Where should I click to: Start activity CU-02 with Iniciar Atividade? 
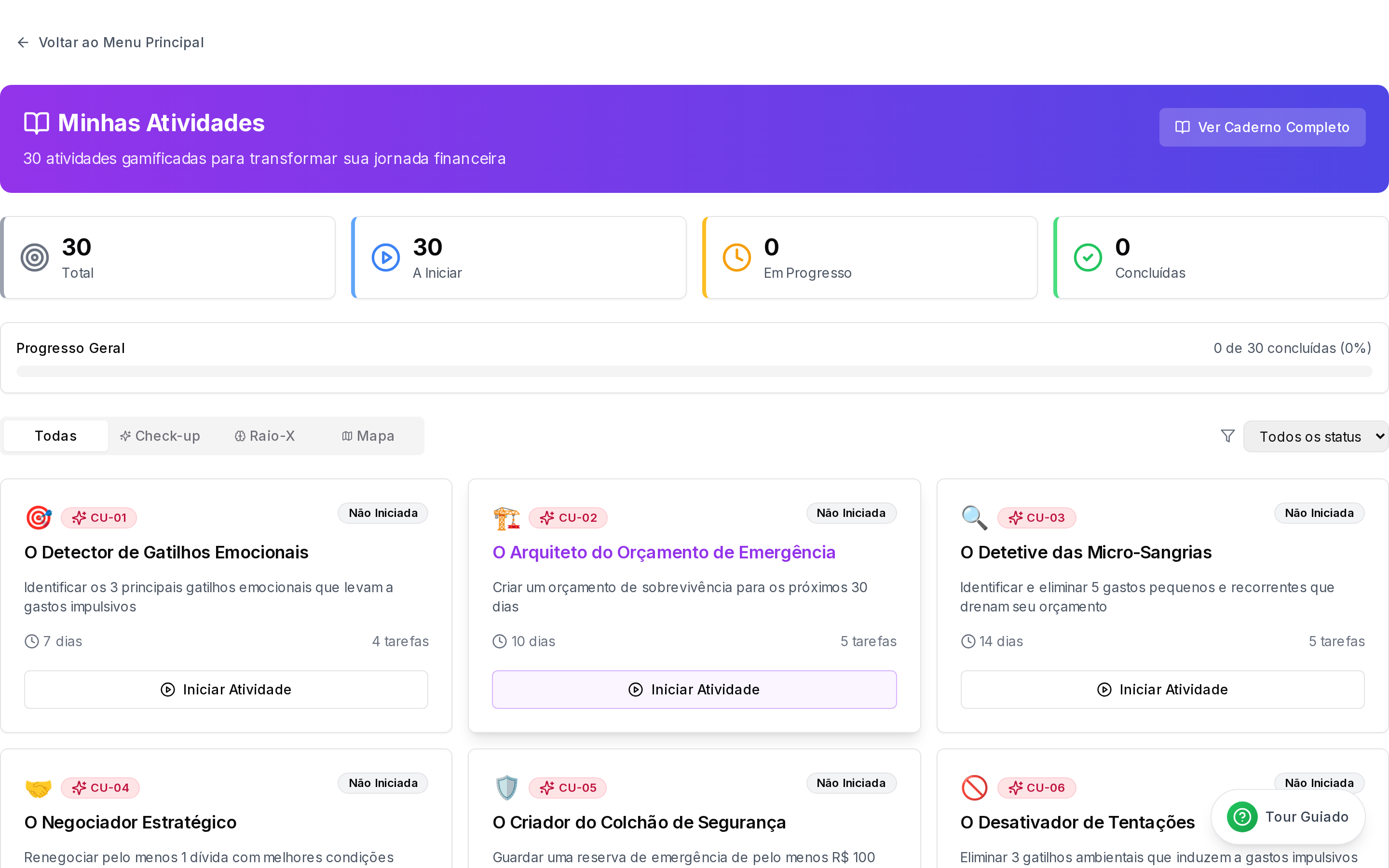pos(694,690)
